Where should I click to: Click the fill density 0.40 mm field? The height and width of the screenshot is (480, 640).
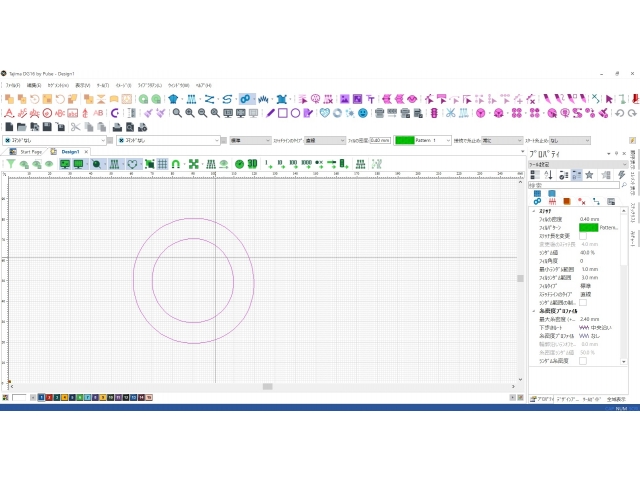(380, 140)
